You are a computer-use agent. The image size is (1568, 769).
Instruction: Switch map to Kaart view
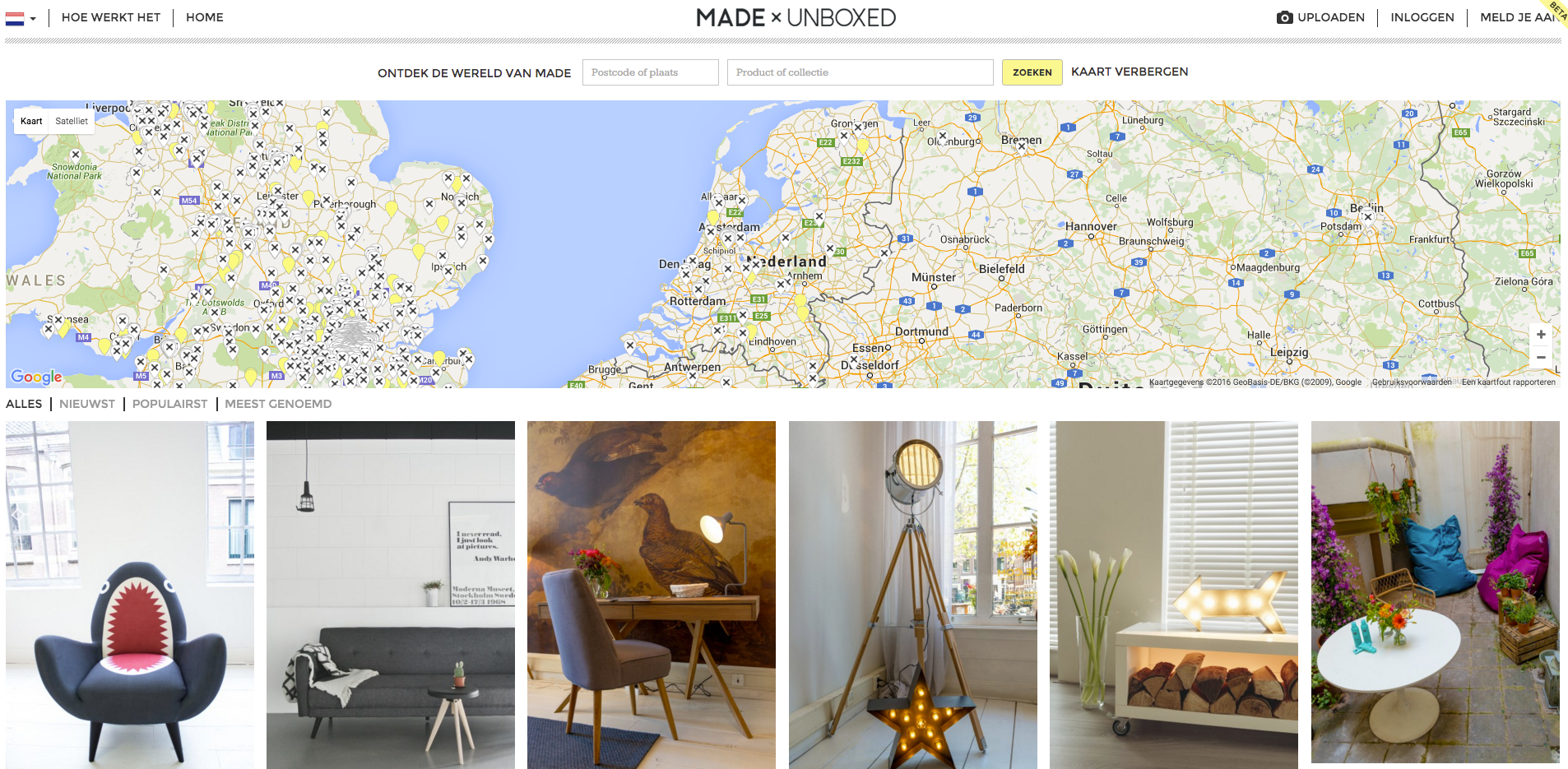(x=31, y=121)
